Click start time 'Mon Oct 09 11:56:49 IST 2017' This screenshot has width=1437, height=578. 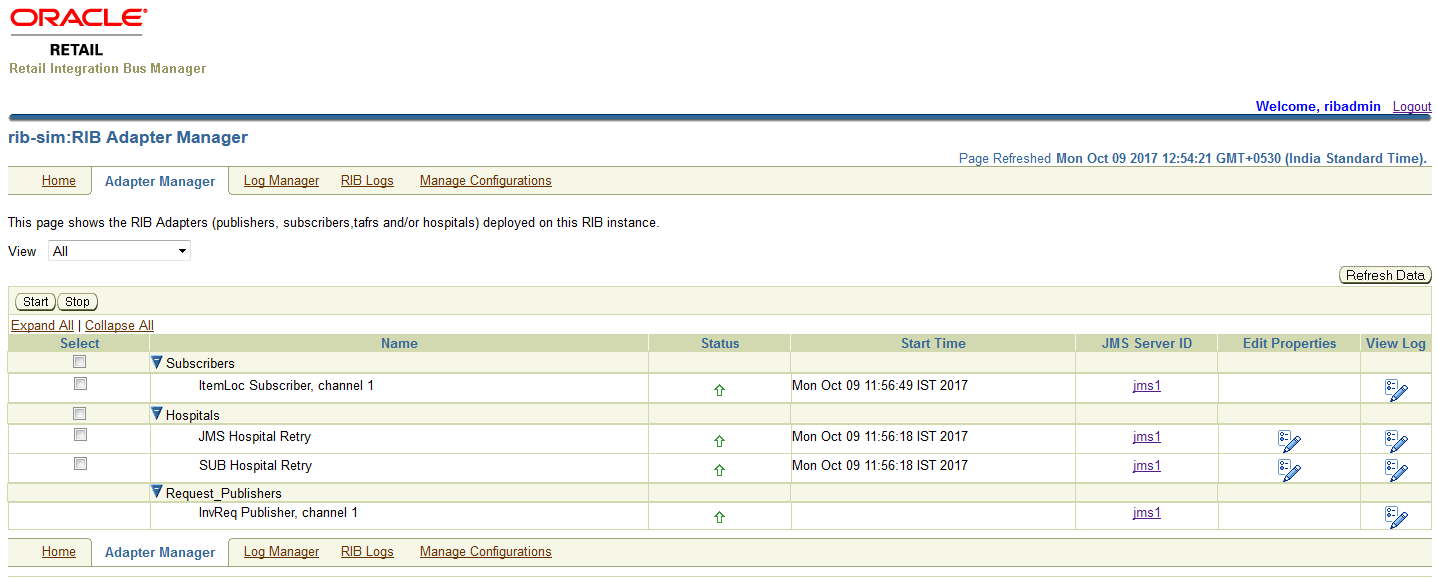(880, 385)
